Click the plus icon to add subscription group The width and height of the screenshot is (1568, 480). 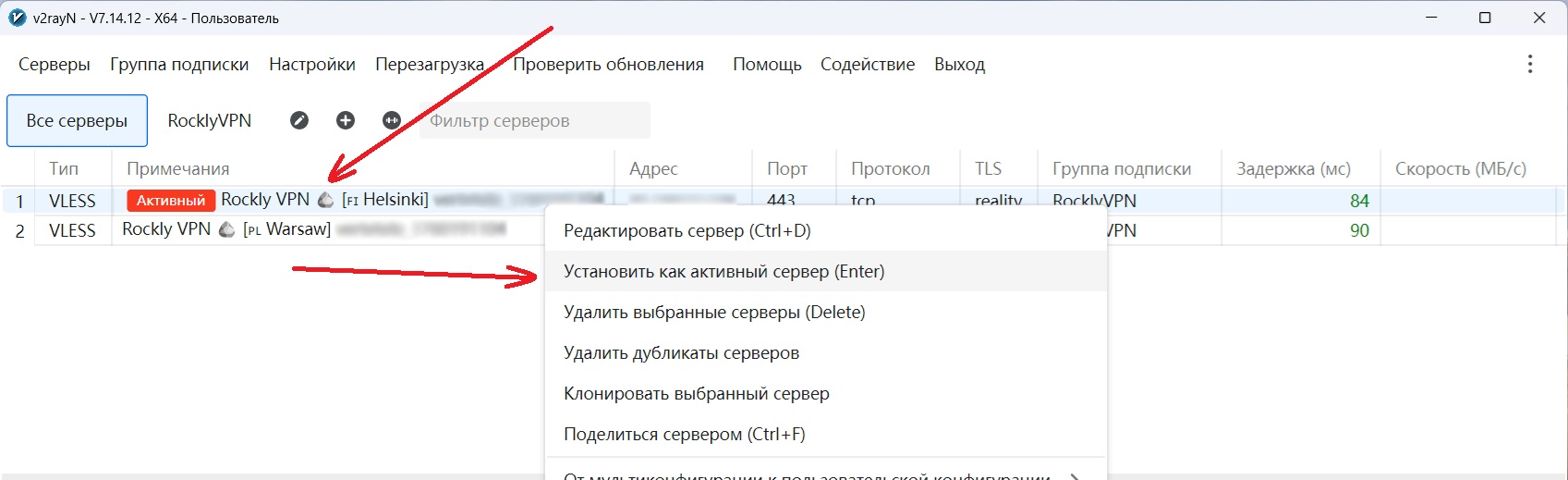coord(346,120)
